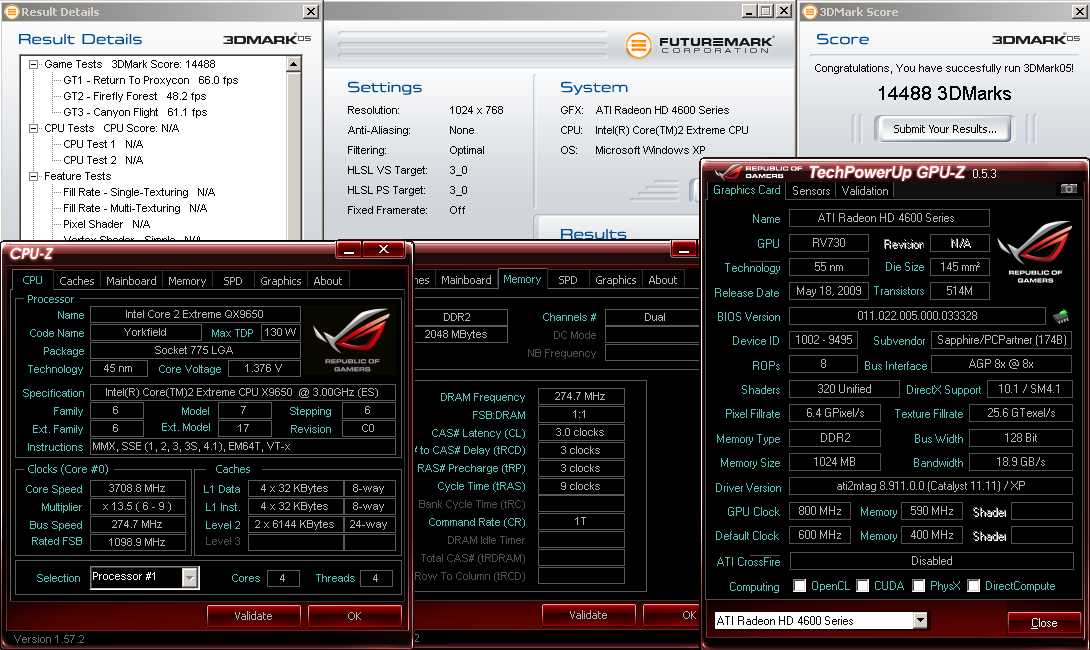This screenshot has height=650, width=1090.
Task: Click the GPU-Z Driver Version field
Action: (x=931, y=486)
